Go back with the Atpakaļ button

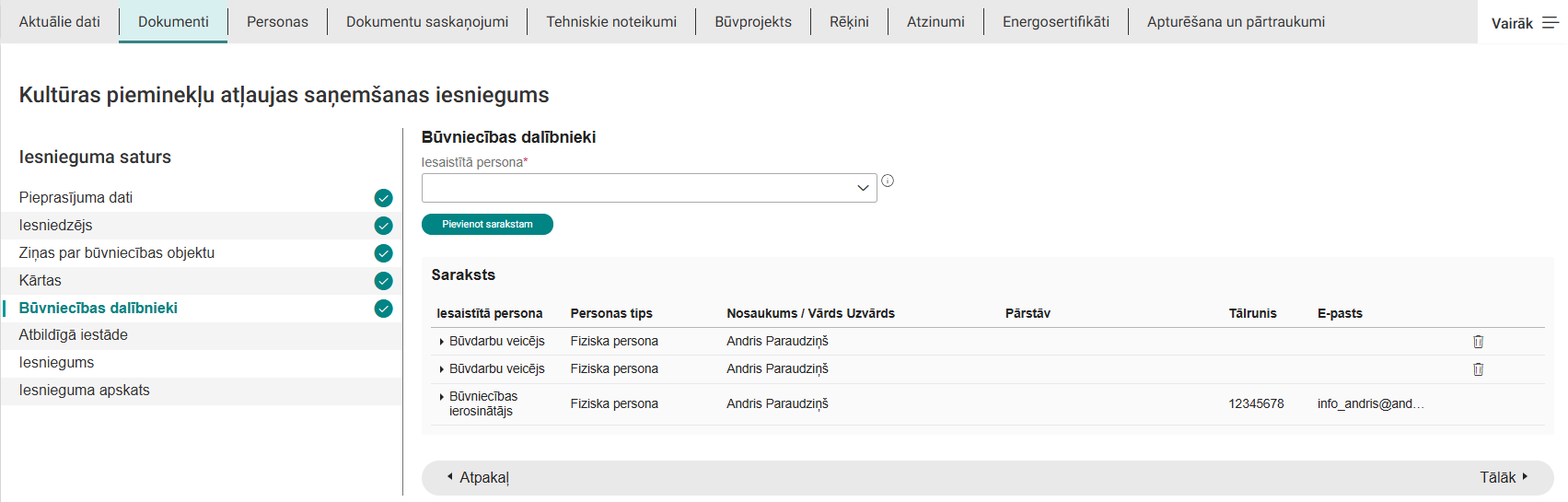[478, 477]
